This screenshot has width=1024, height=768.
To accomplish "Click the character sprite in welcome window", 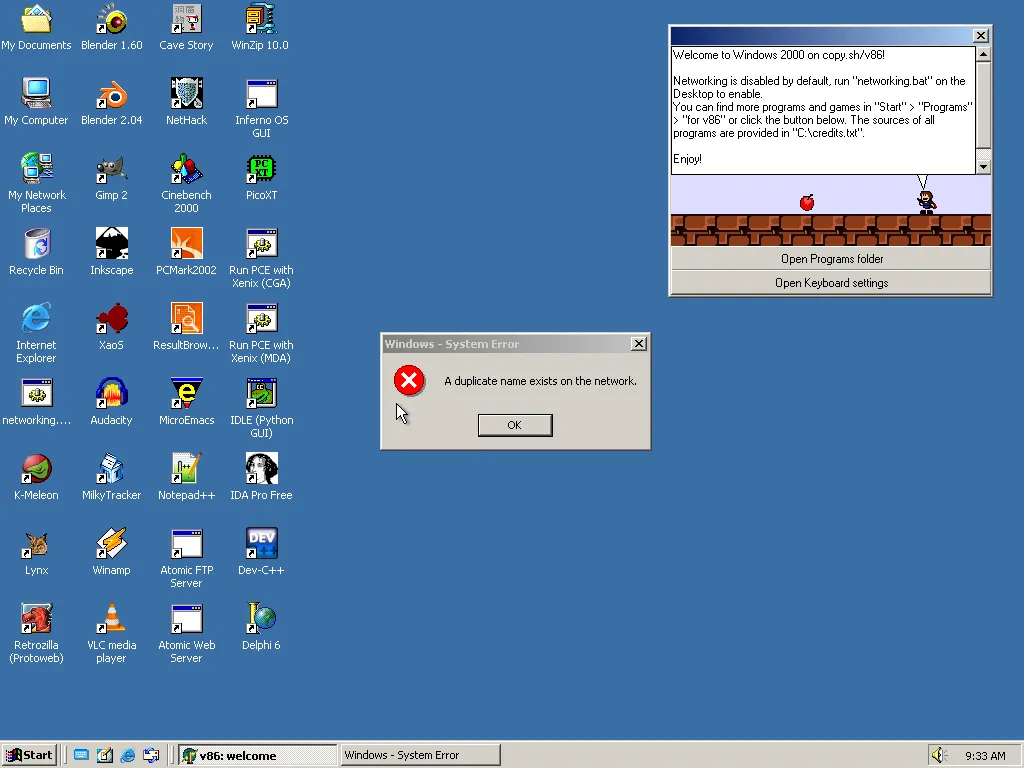I will coord(927,202).
